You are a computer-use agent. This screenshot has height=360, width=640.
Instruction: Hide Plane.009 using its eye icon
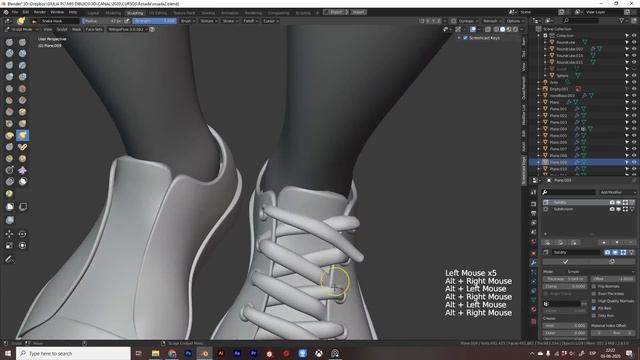tap(634, 162)
